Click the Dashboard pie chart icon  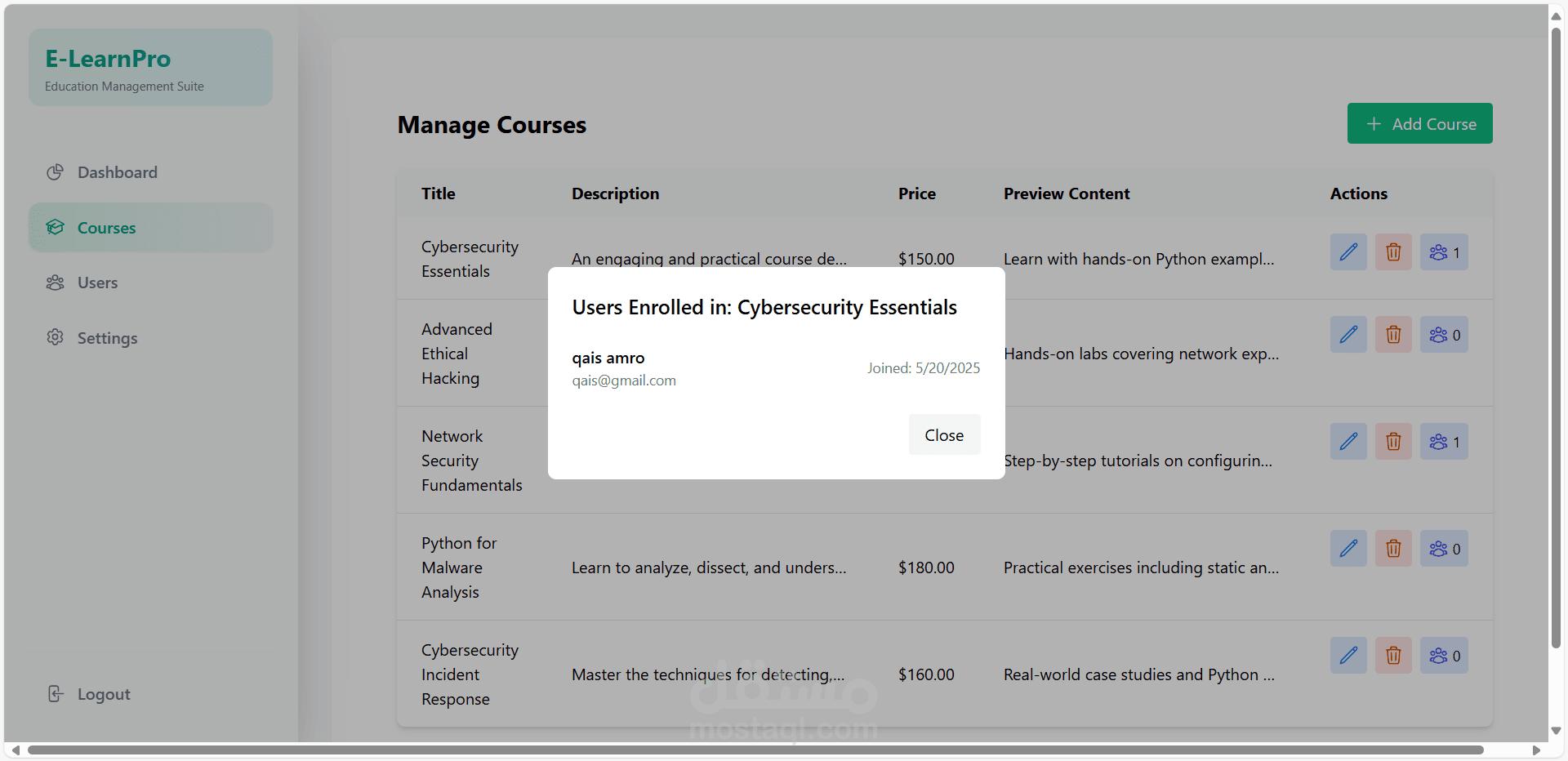(56, 172)
